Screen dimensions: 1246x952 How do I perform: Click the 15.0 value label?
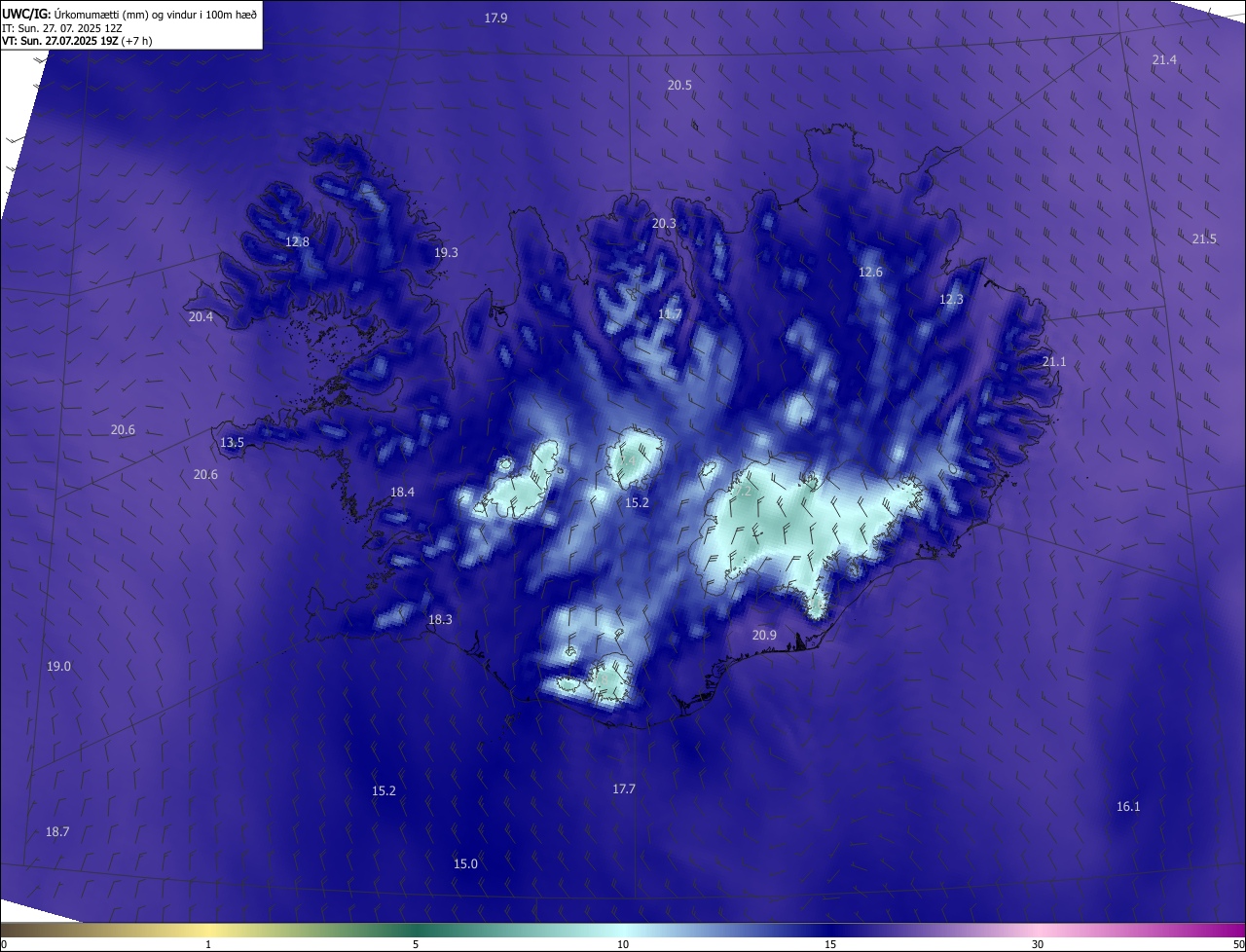[x=465, y=864]
